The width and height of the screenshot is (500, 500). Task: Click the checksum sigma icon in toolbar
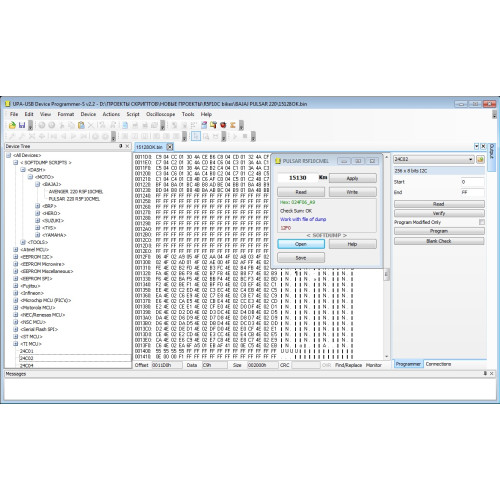[x=233, y=125]
